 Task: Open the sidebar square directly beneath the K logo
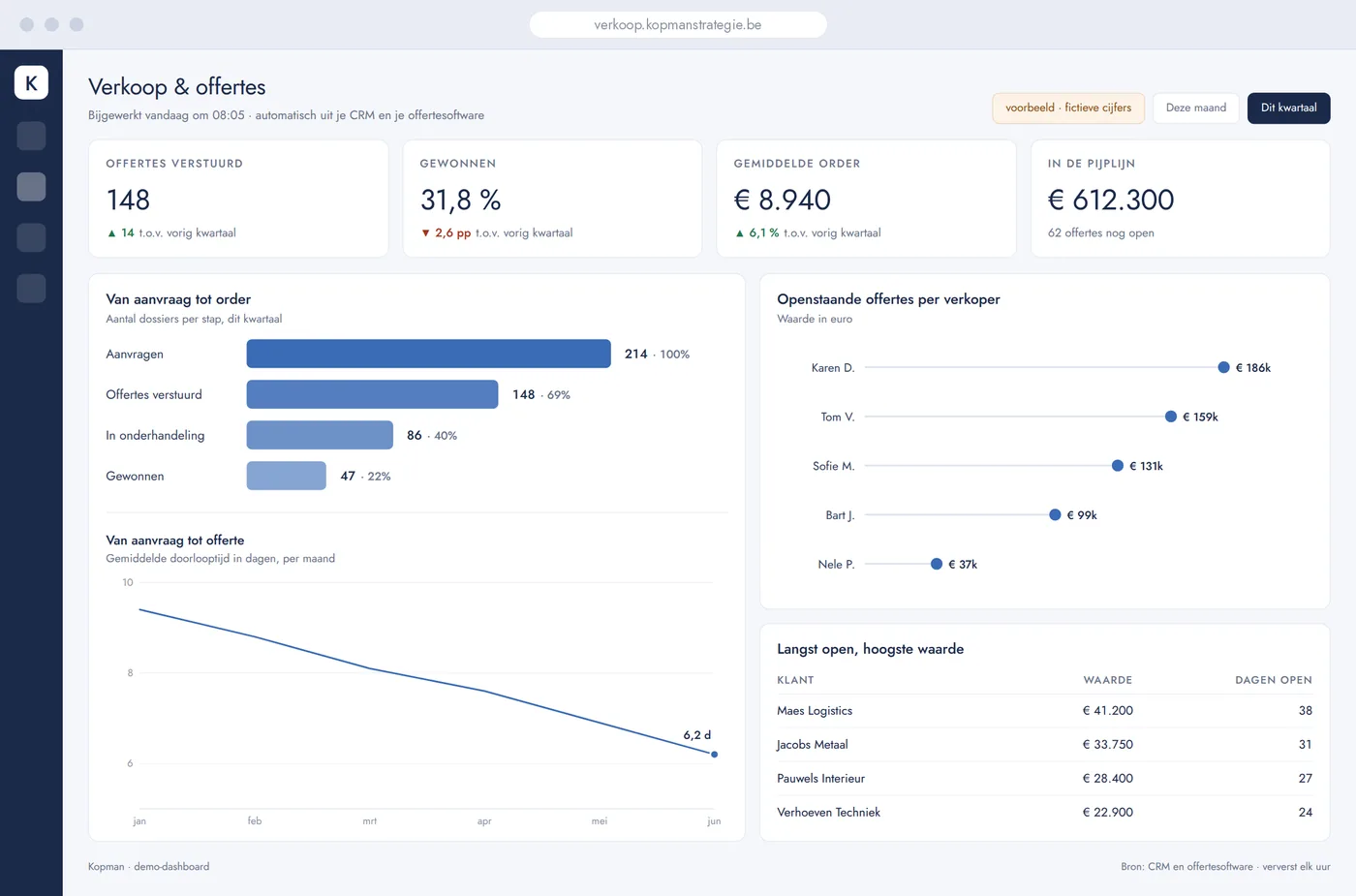click(31, 136)
